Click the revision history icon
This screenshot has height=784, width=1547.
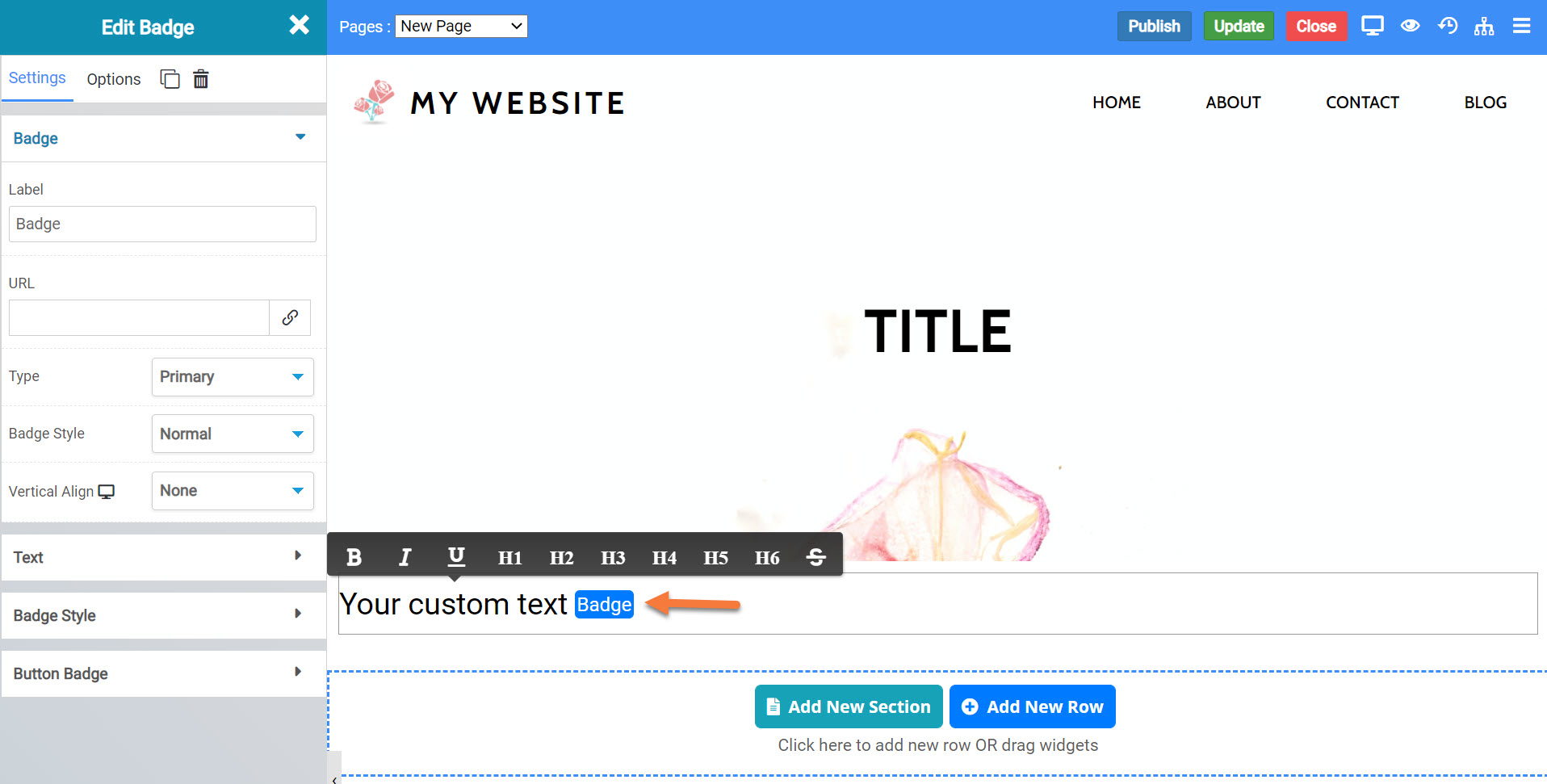(x=1447, y=27)
